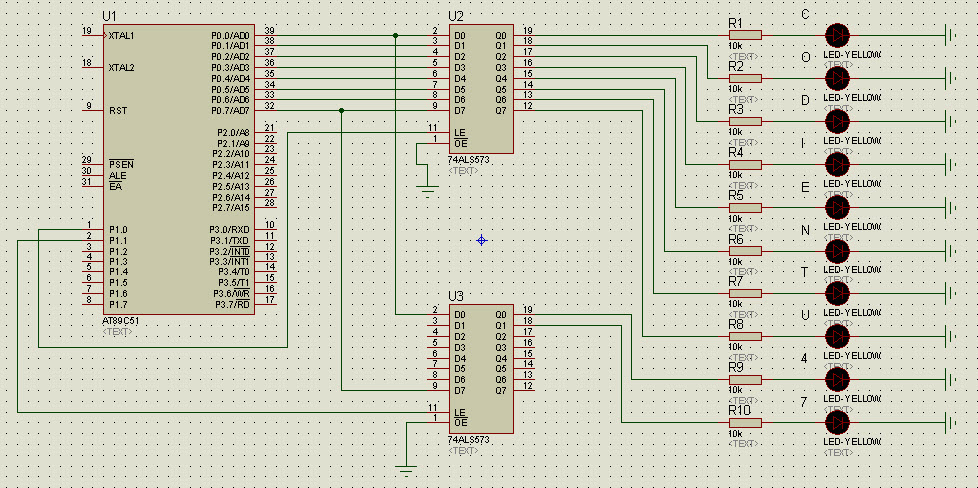Select resistor R7

tap(745, 293)
